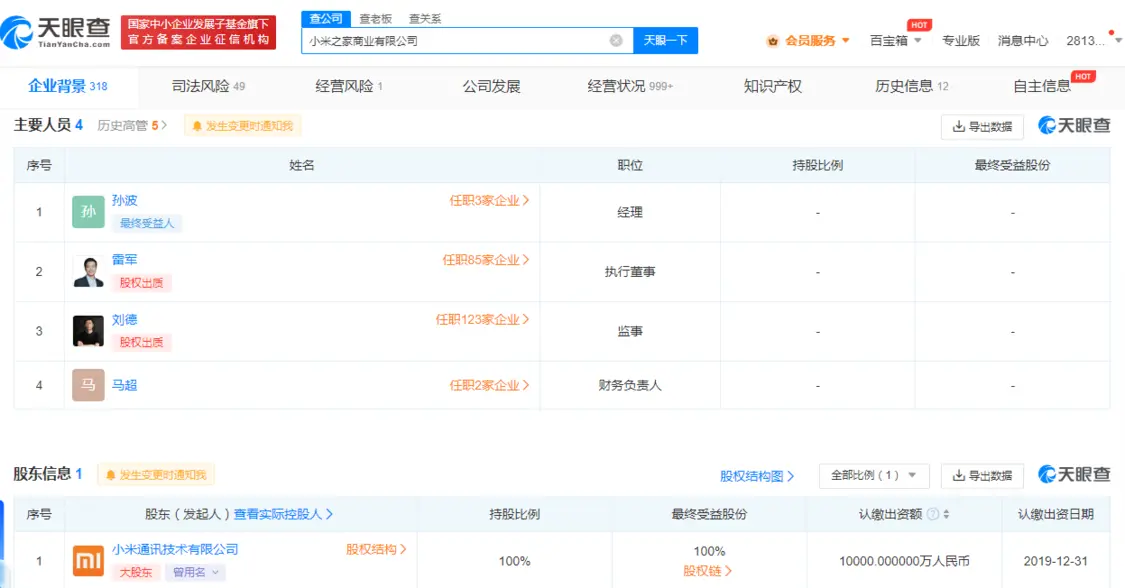Click the 财务负责人 position cell

point(630,386)
